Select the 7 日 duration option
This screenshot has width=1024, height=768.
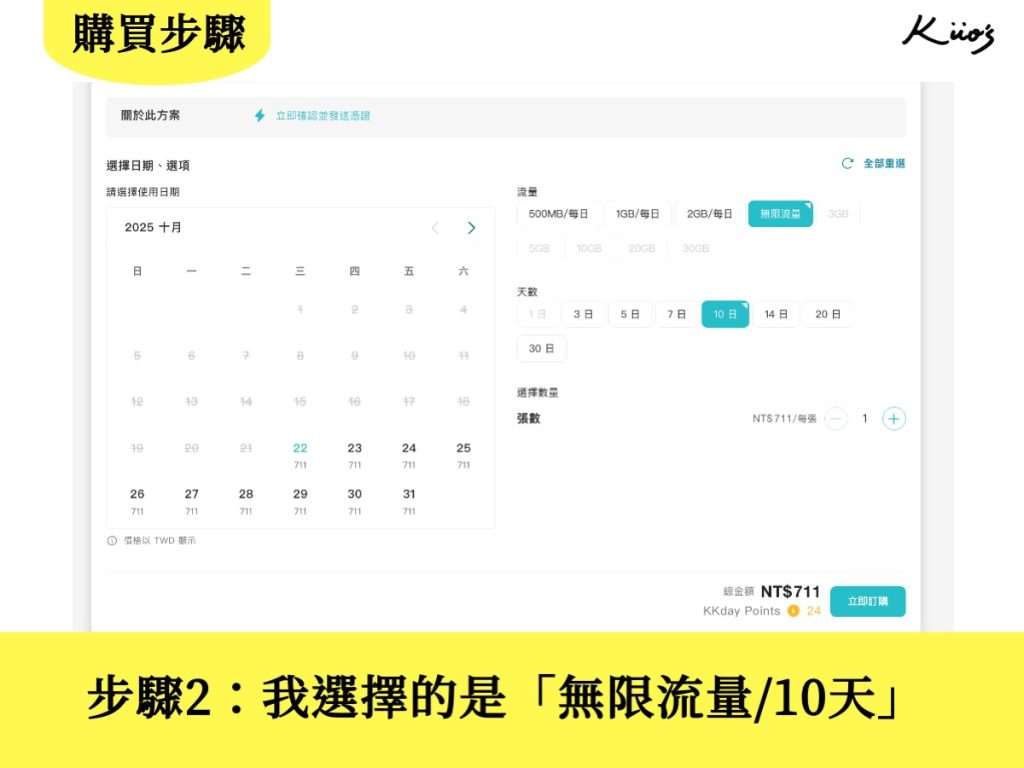click(x=677, y=314)
